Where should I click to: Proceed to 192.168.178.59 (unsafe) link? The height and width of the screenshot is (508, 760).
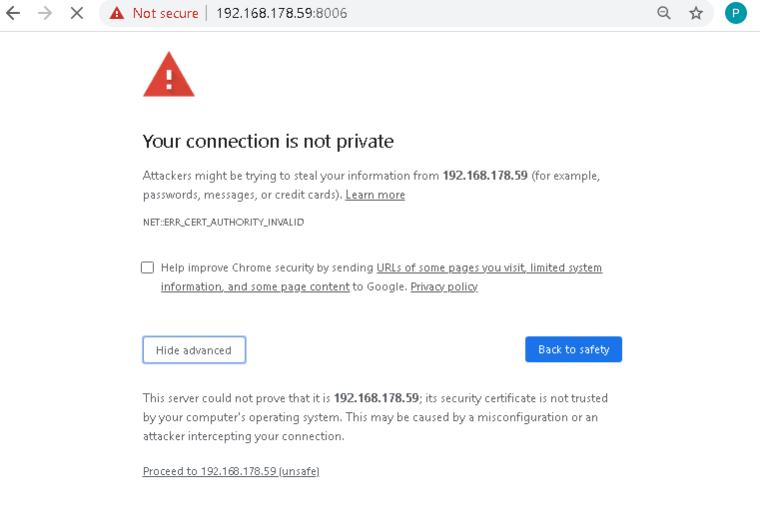(231, 471)
